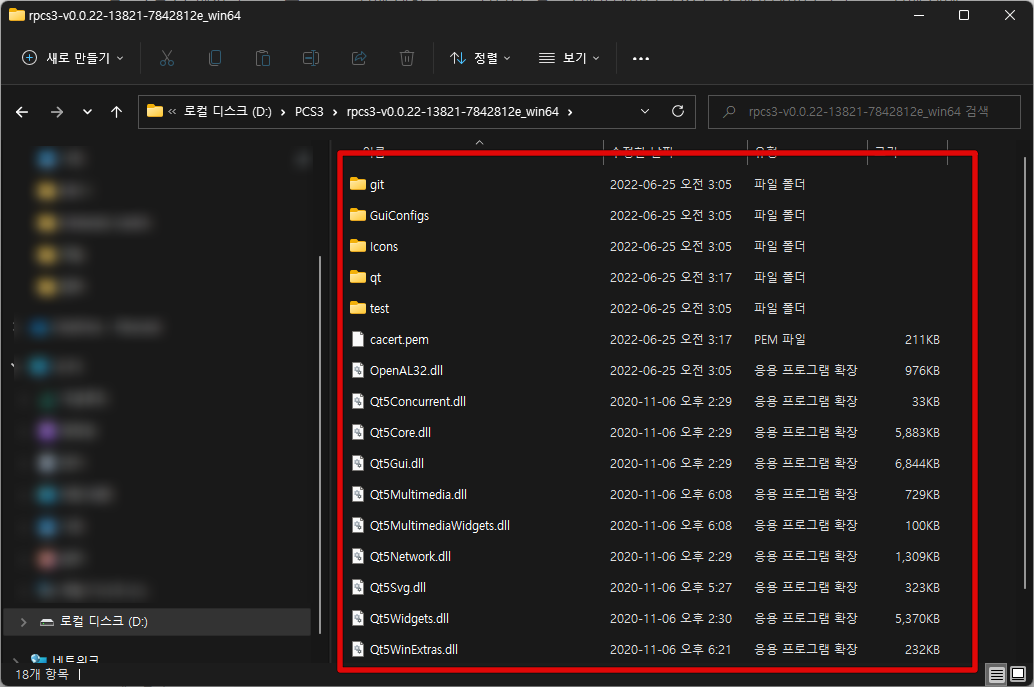
Task: Open the 정렬 (Sort) dropdown
Action: click(480, 58)
